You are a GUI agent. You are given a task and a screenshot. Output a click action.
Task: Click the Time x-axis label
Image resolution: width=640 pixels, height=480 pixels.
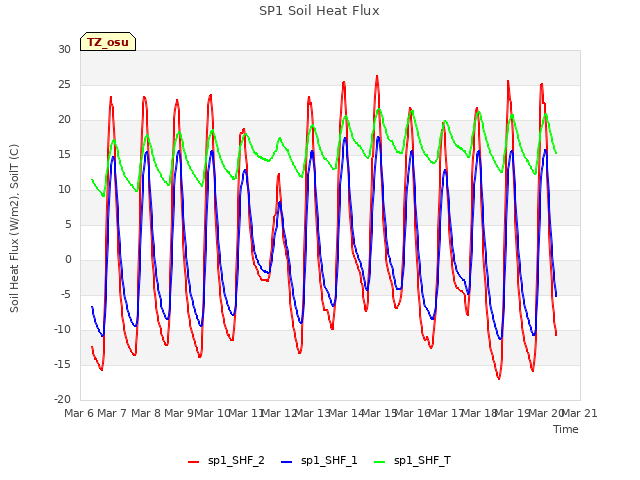(x=566, y=429)
